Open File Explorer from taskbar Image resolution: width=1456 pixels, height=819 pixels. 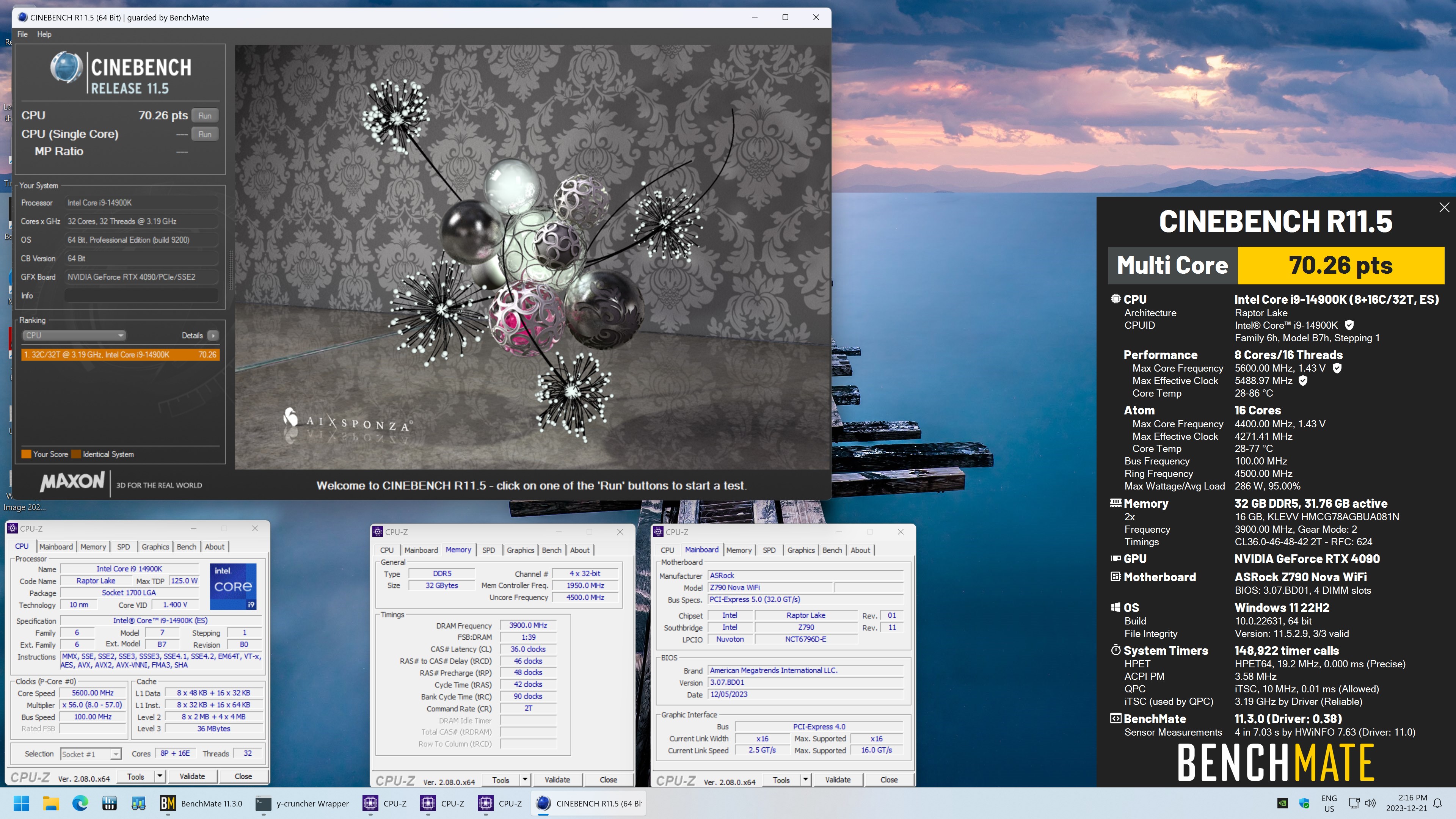pos(51,803)
